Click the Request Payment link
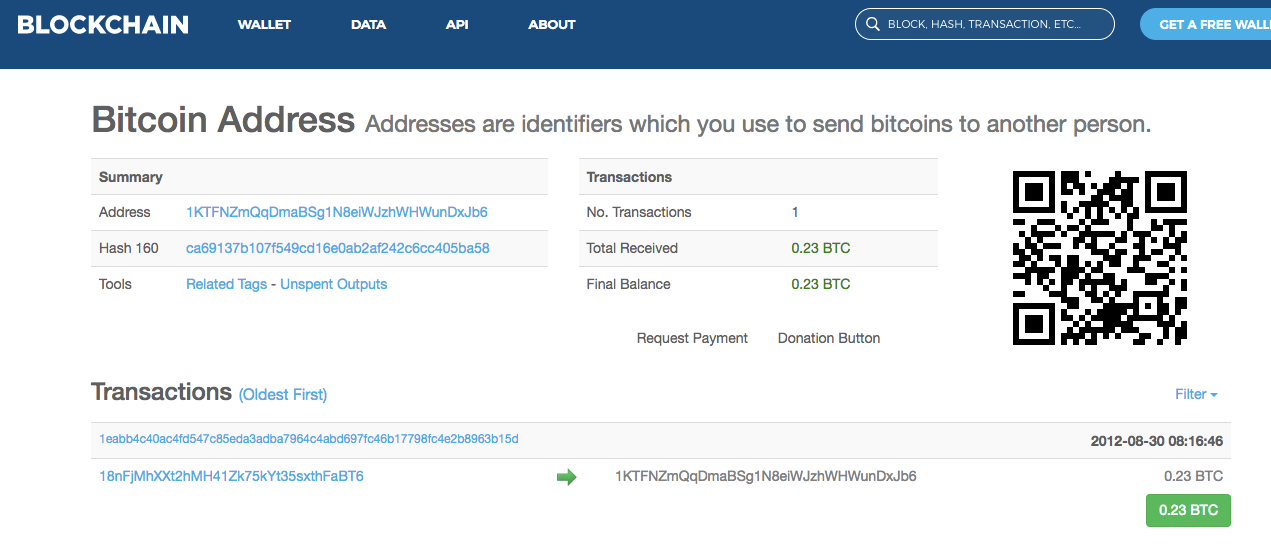The image size is (1271, 555). pos(692,338)
